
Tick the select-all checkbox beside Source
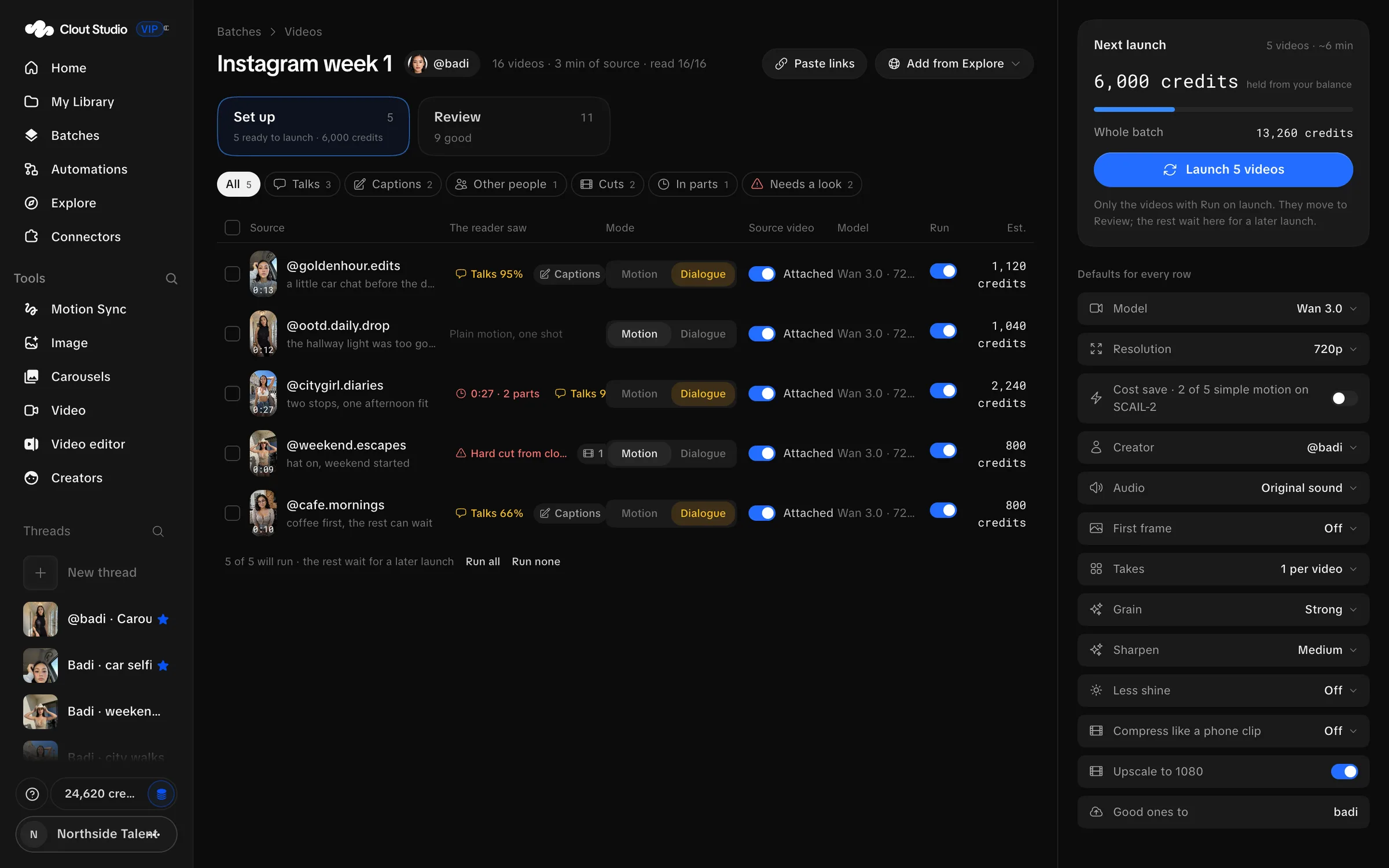coord(232,227)
